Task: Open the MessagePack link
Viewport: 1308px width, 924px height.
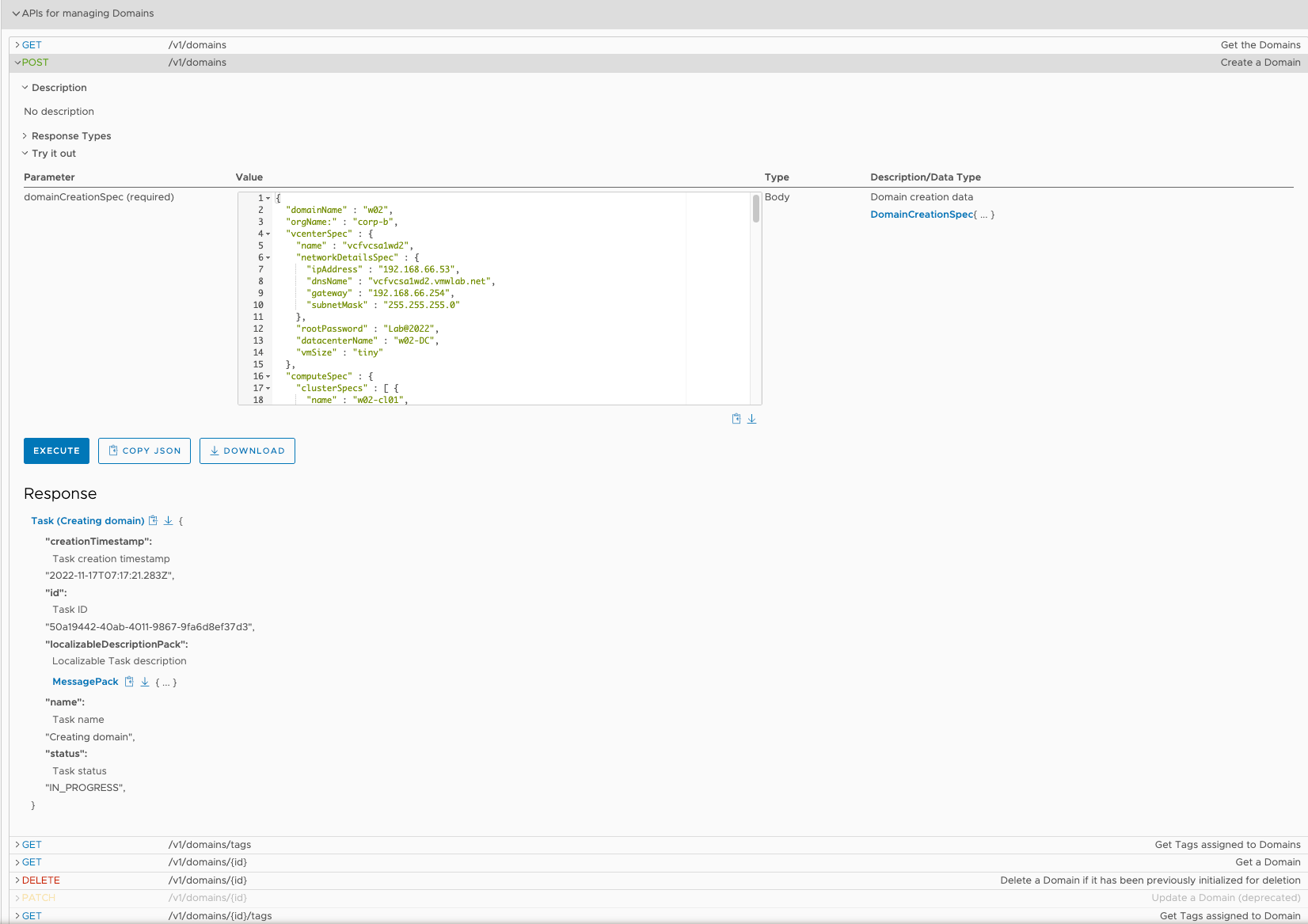Action: coord(86,682)
